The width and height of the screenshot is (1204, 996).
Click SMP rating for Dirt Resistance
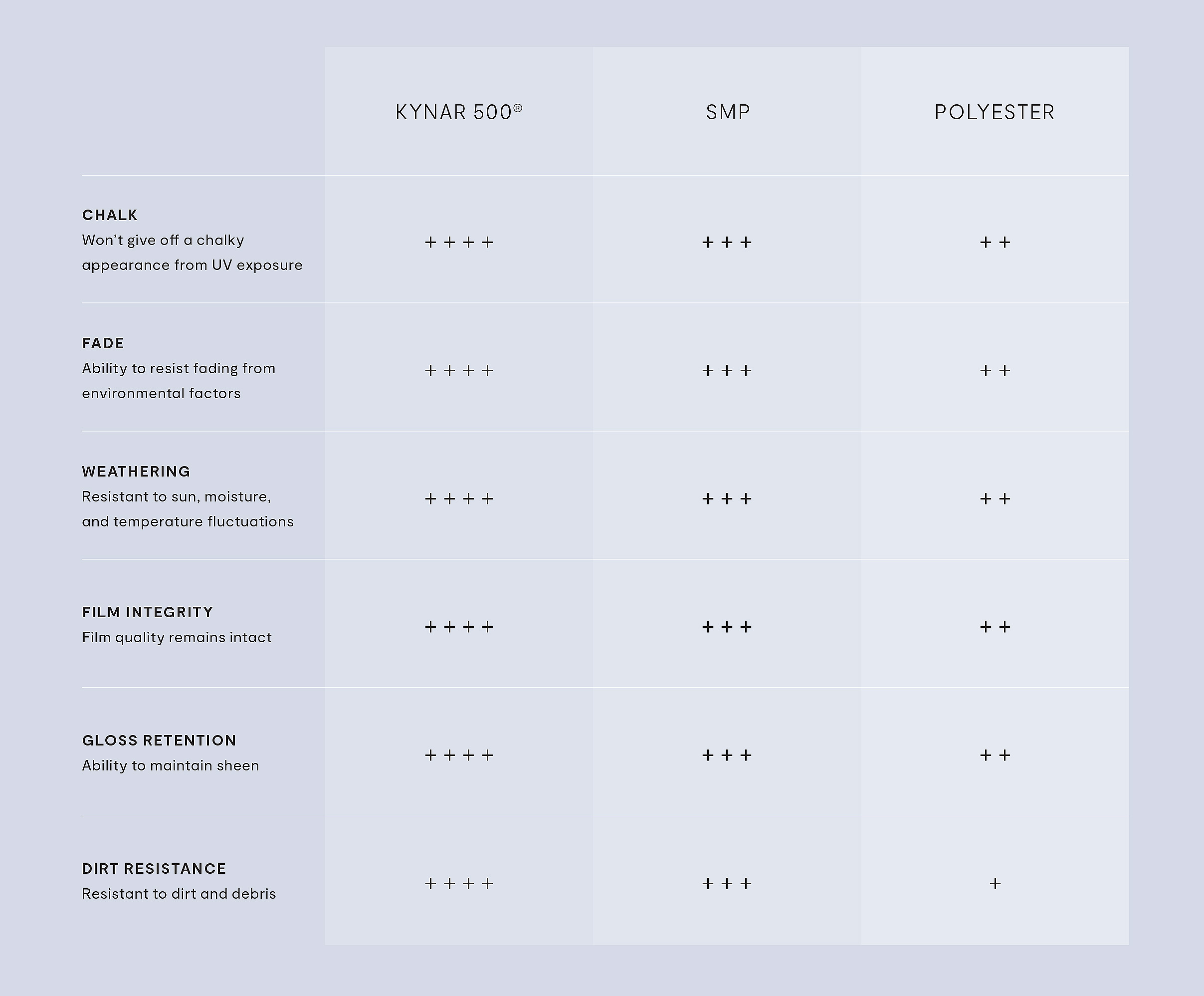point(727,884)
